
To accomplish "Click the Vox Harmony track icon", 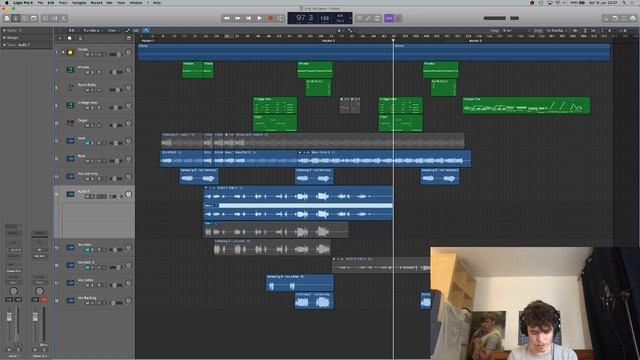I will coord(70,176).
